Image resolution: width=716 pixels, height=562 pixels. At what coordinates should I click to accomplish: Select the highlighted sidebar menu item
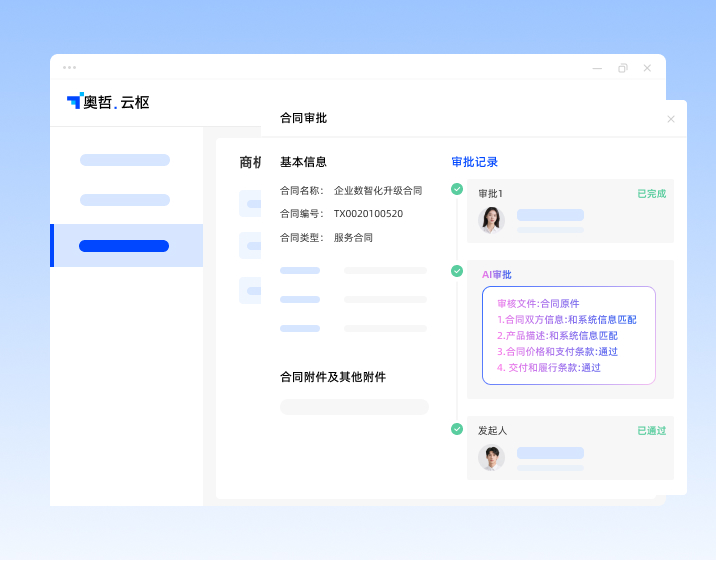[x=124, y=246]
